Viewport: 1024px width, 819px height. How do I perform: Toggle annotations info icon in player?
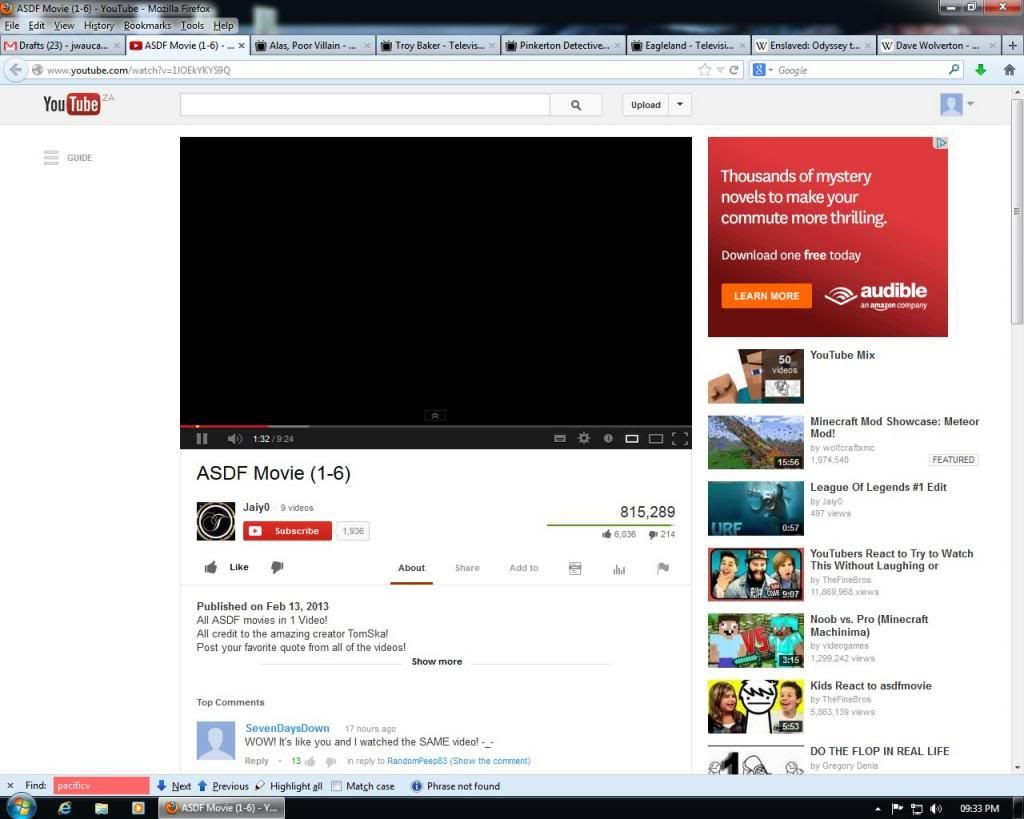(608, 438)
